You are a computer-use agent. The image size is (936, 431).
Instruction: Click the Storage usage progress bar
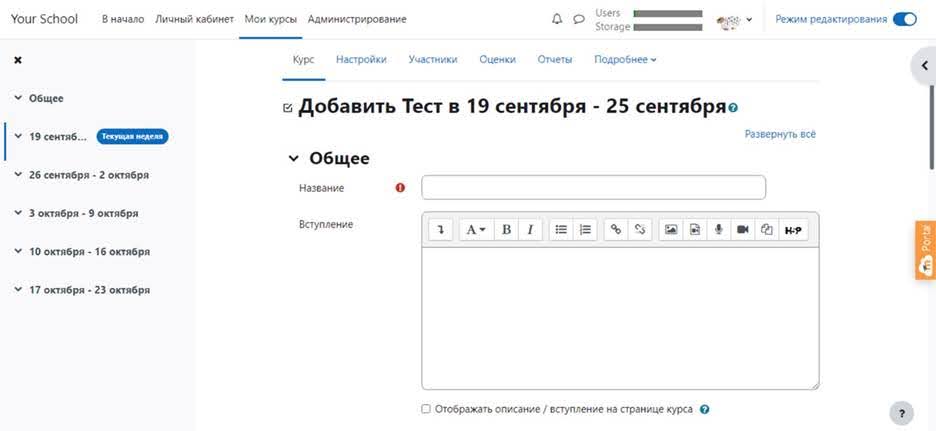coord(667,27)
